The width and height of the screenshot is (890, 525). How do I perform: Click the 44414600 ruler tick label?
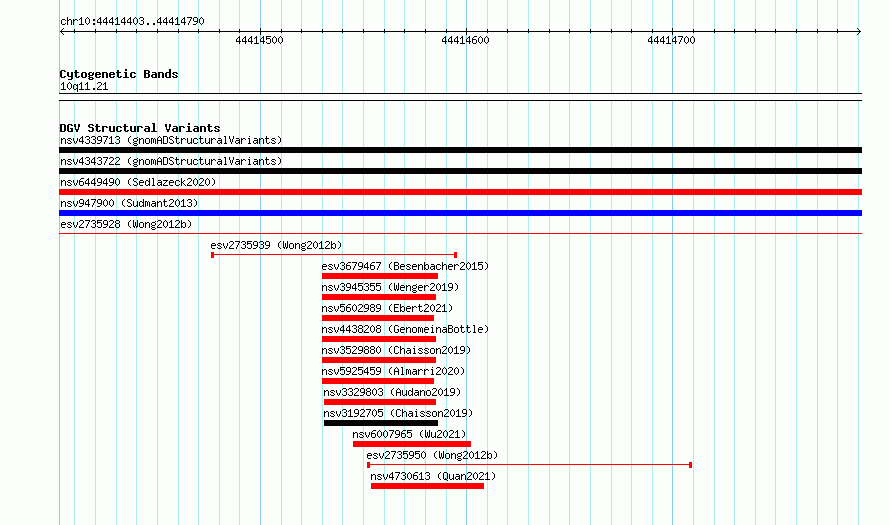click(x=465, y=40)
